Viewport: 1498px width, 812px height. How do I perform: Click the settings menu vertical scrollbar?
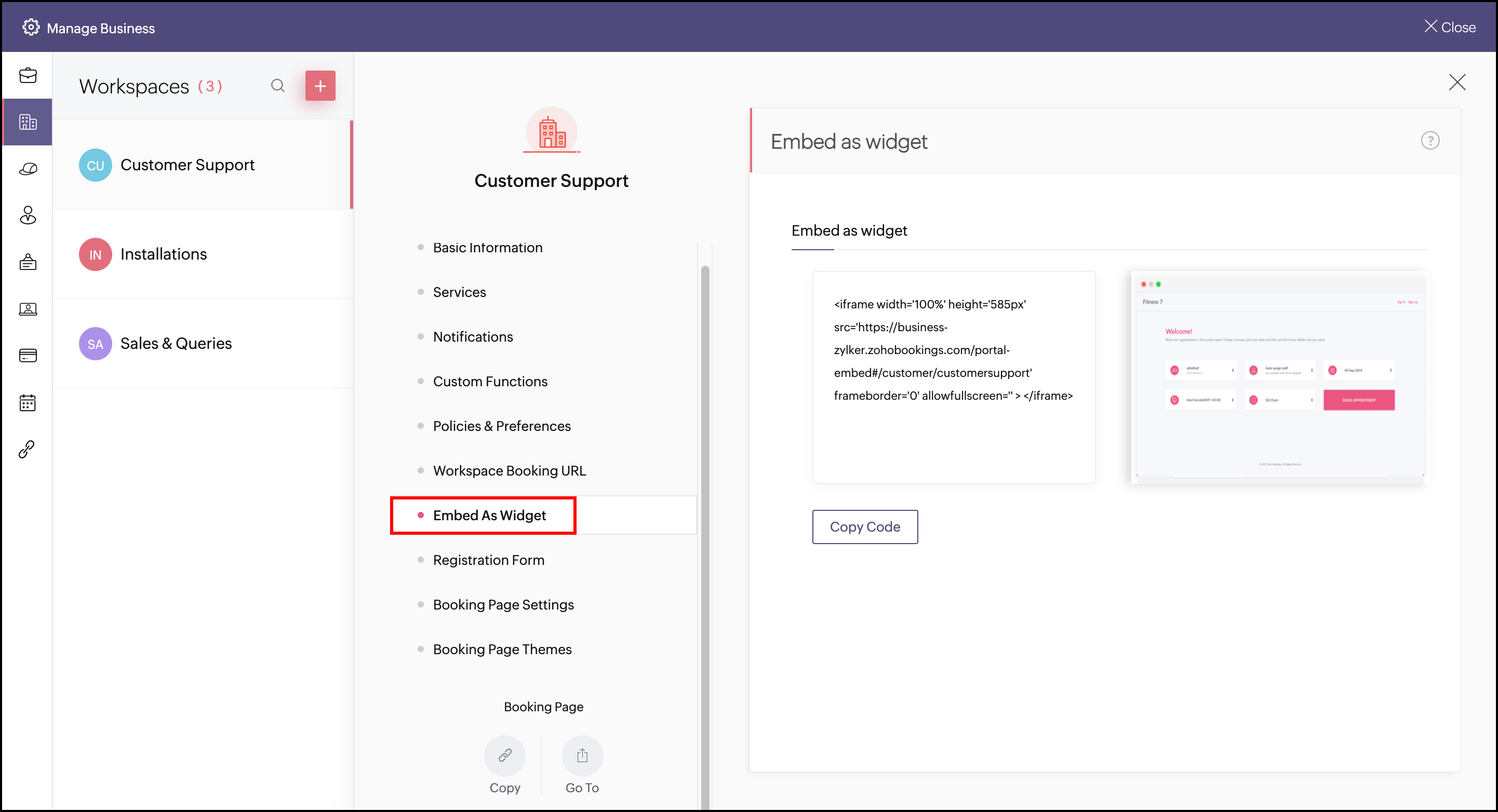[x=705, y=523]
